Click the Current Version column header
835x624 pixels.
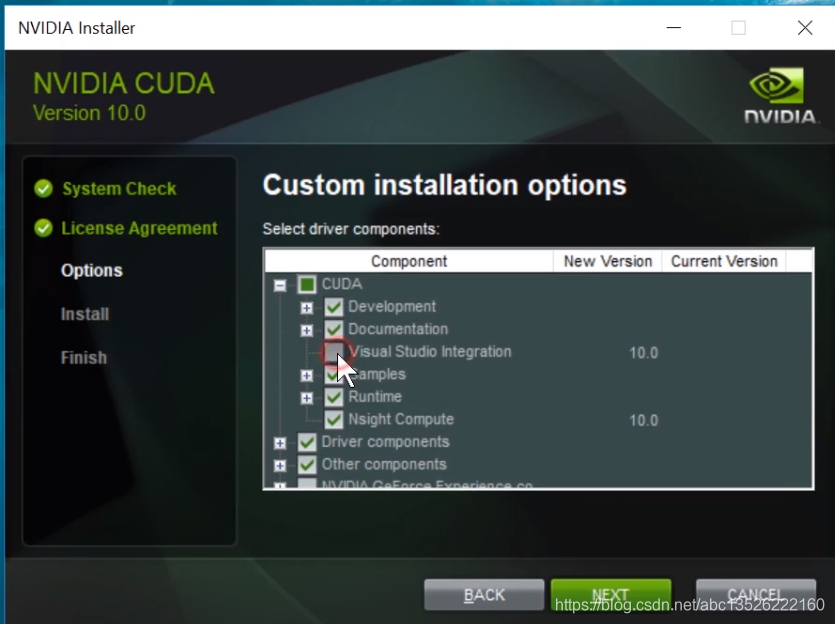point(724,261)
